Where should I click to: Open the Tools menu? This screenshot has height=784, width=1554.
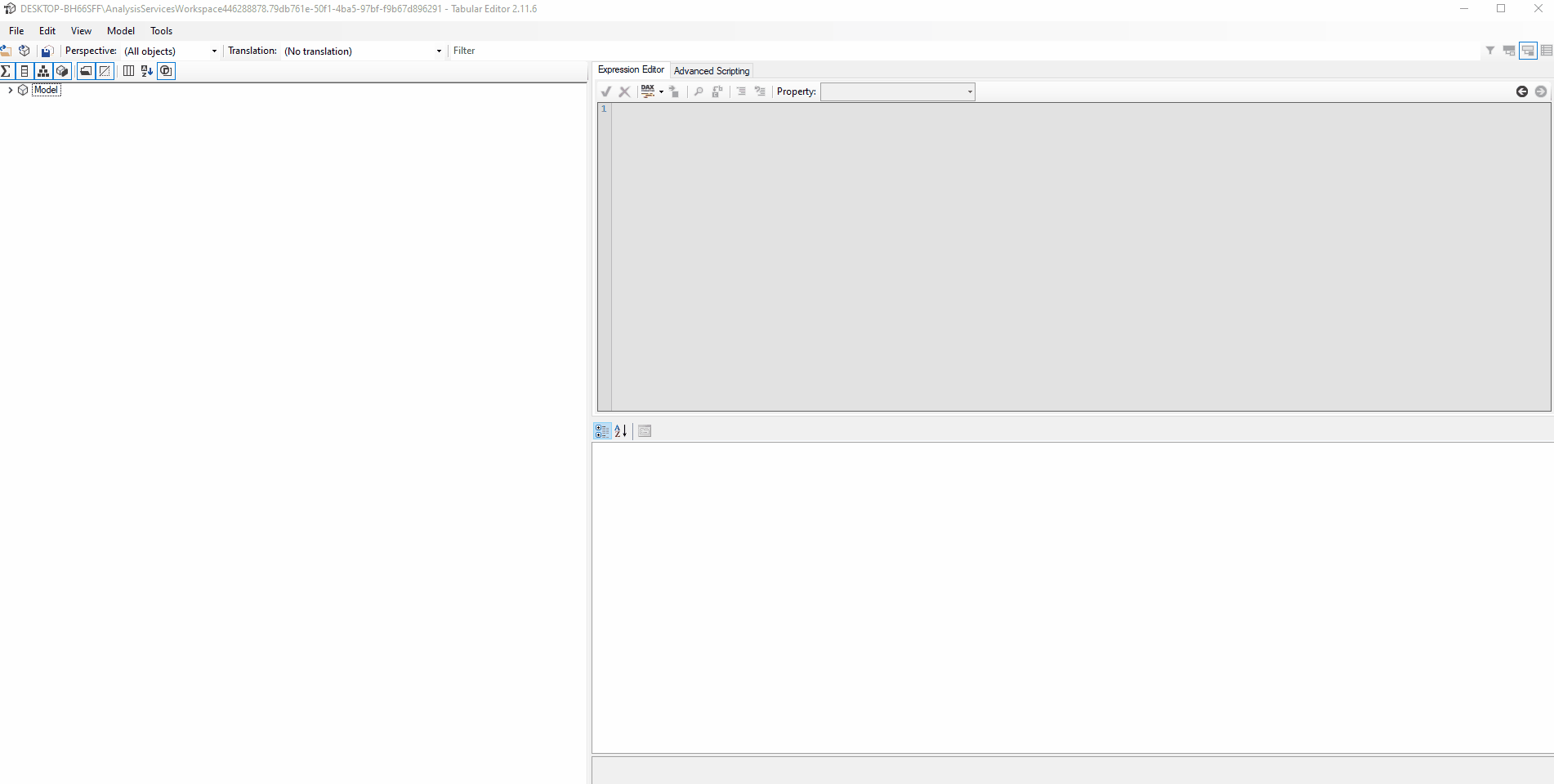(162, 31)
